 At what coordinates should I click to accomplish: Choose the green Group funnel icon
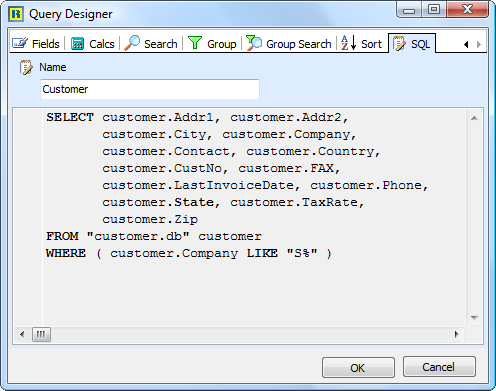195,43
